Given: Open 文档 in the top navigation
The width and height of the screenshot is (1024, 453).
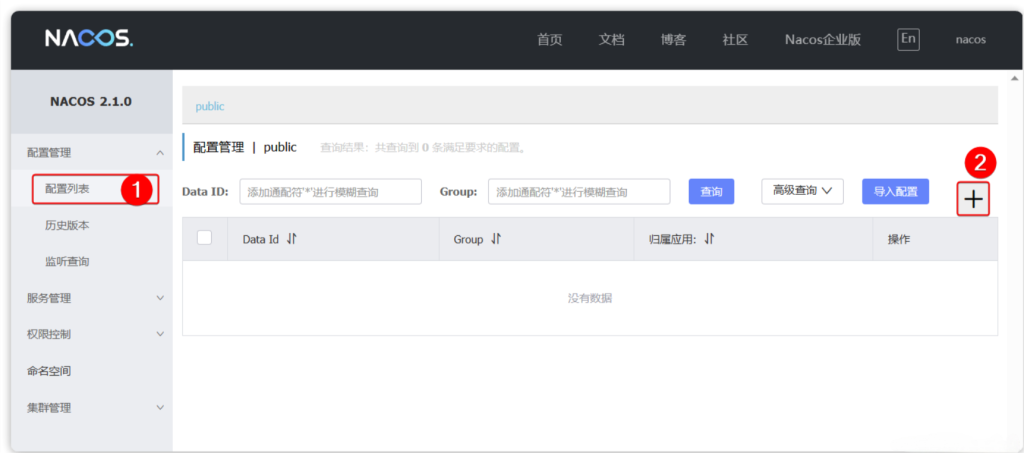Looking at the screenshot, I should (x=611, y=40).
